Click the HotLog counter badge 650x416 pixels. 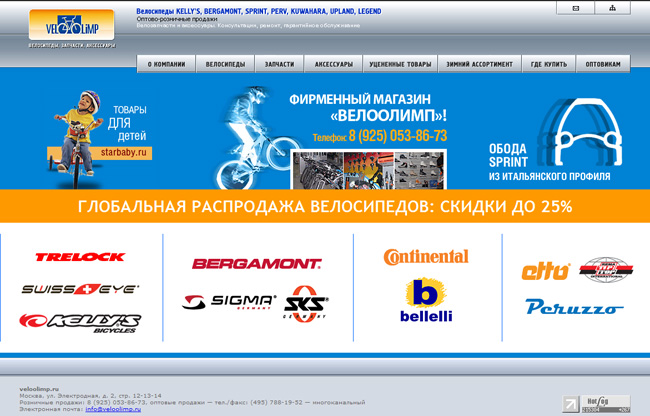606,404
